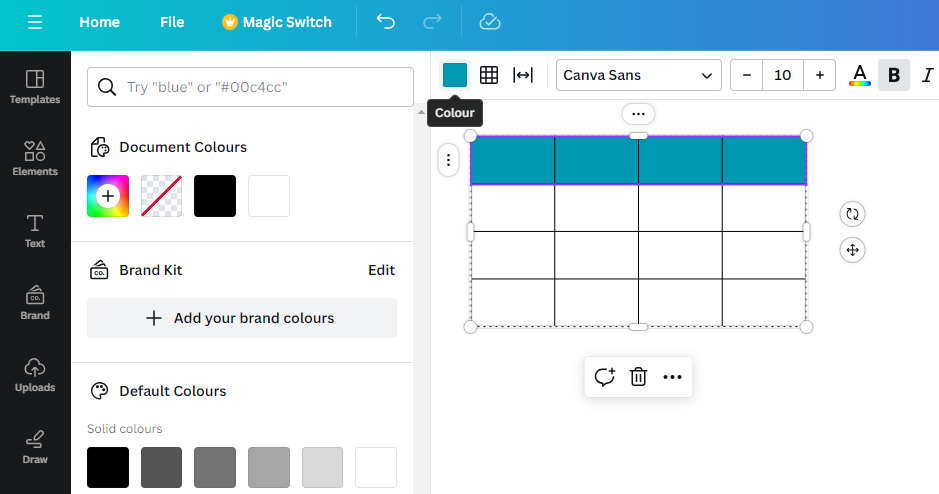939x494 pixels.
Task: Click the scroll up arrow of the panel
Action: pyautogui.click(x=422, y=112)
